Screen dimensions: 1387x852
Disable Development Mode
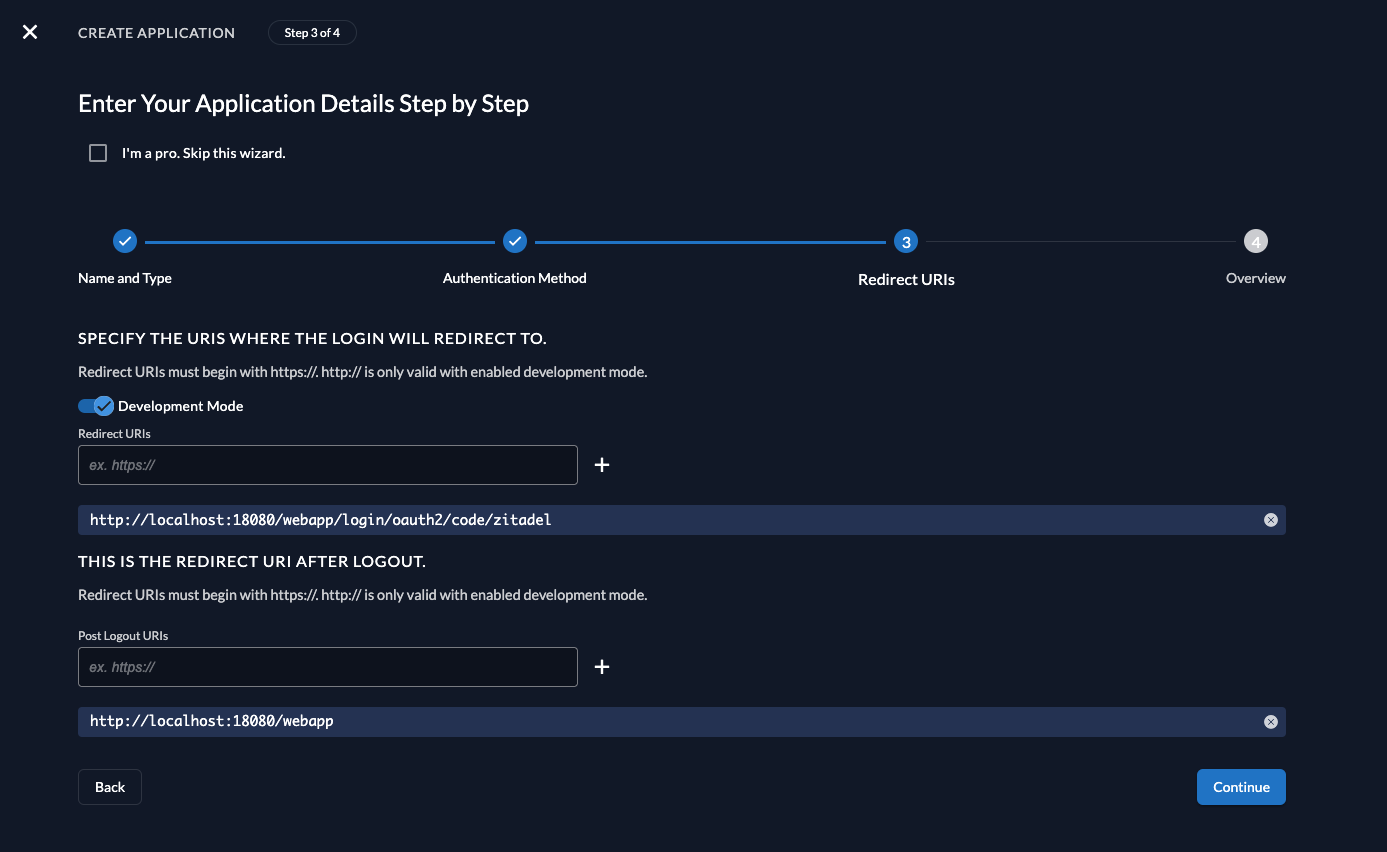pos(95,406)
